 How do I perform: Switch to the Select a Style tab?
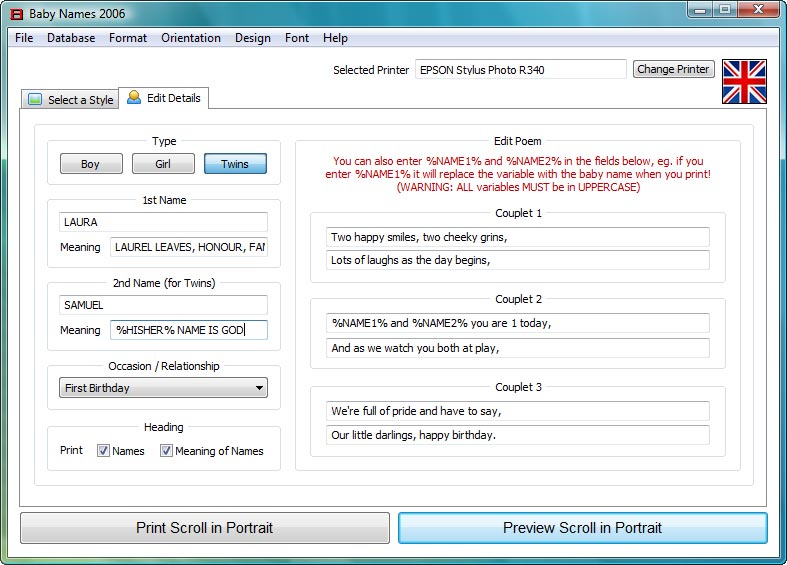70,99
